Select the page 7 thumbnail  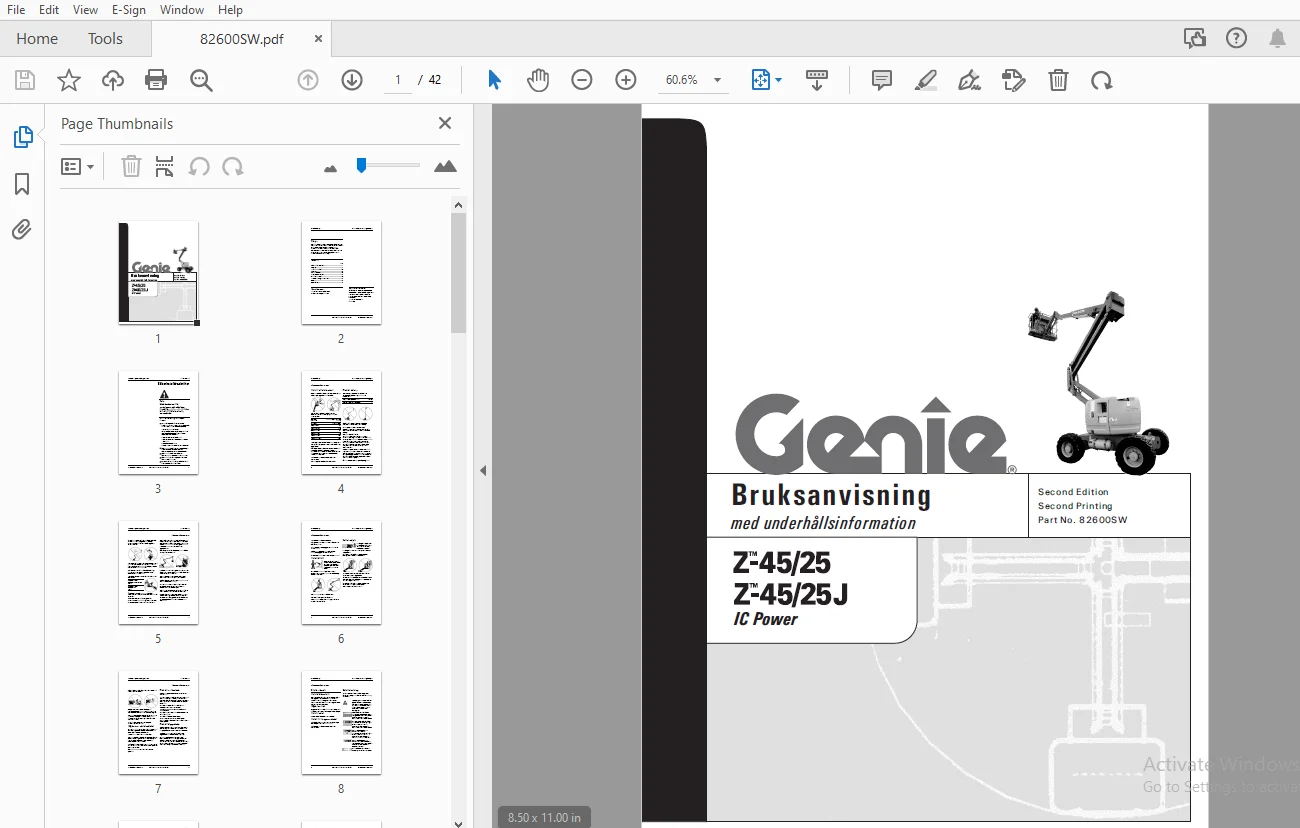158,723
